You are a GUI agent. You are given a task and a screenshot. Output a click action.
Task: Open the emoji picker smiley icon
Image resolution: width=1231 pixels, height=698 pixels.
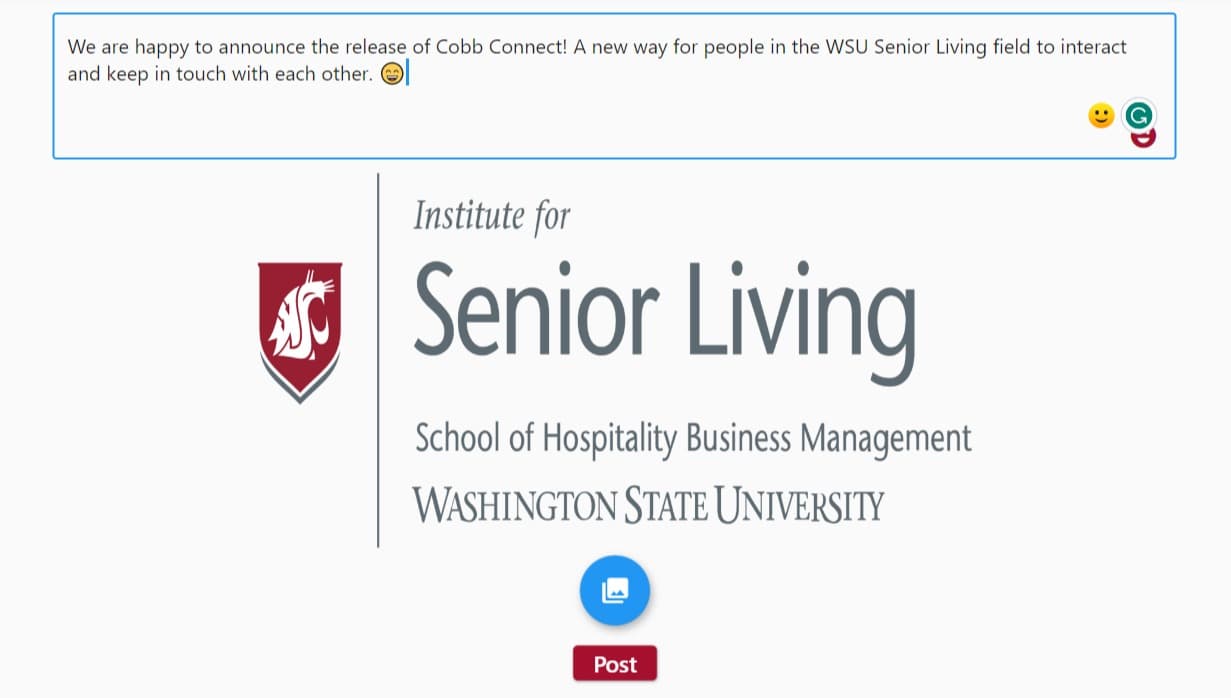pyautogui.click(x=1101, y=116)
